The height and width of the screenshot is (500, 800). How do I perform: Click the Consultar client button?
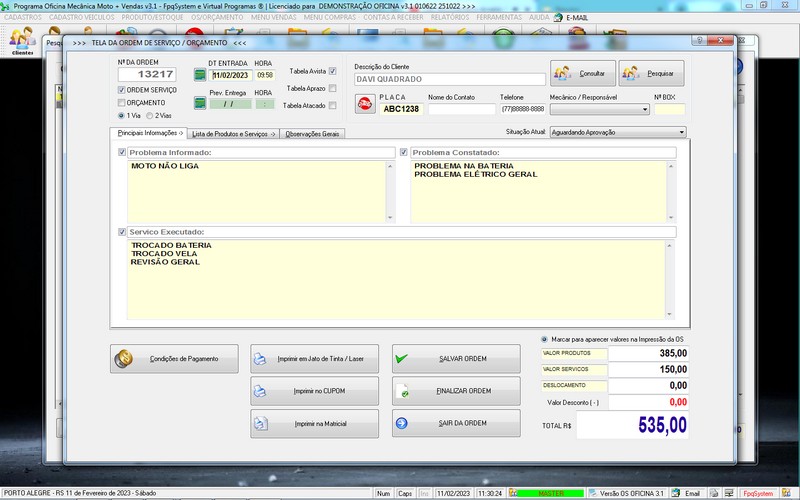pos(583,73)
